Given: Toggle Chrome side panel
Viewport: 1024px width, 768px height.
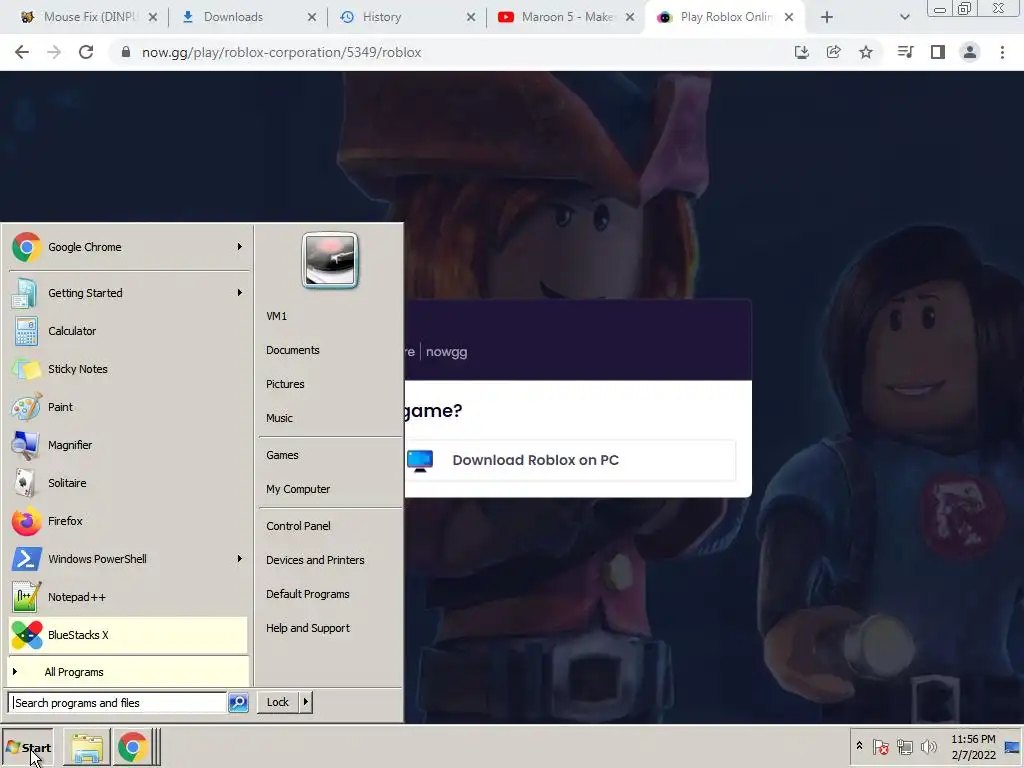Looking at the screenshot, I should tap(938, 52).
